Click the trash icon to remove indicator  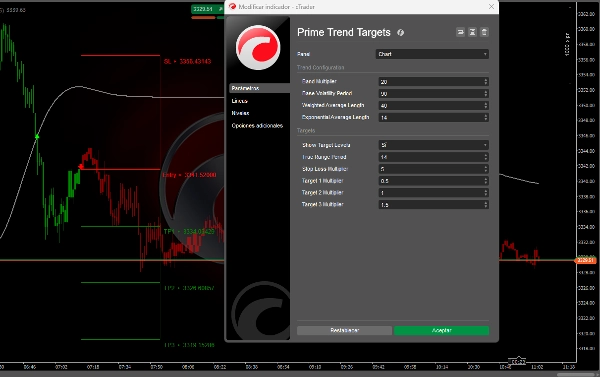(484, 32)
